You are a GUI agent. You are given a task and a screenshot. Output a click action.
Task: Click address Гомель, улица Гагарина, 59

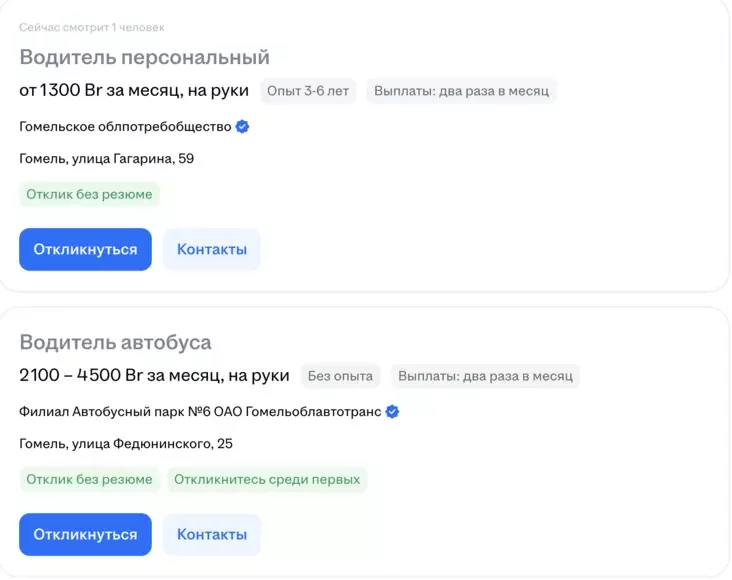point(106,159)
